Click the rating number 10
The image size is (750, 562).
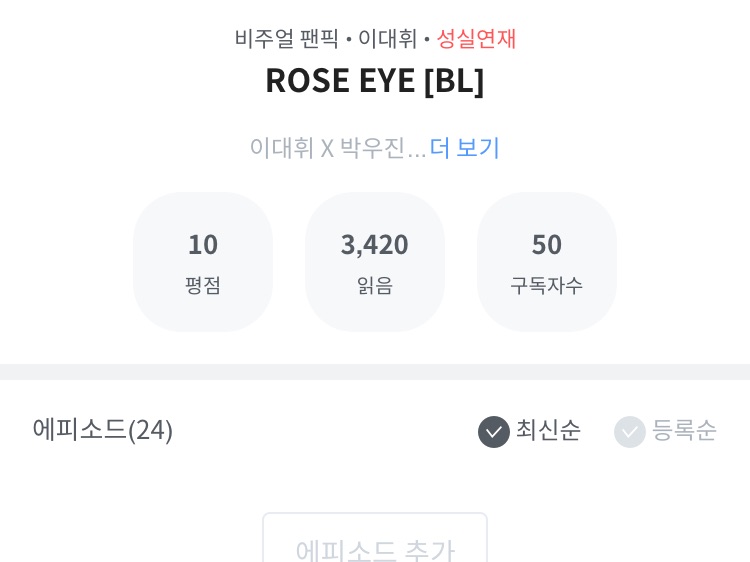click(203, 244)
